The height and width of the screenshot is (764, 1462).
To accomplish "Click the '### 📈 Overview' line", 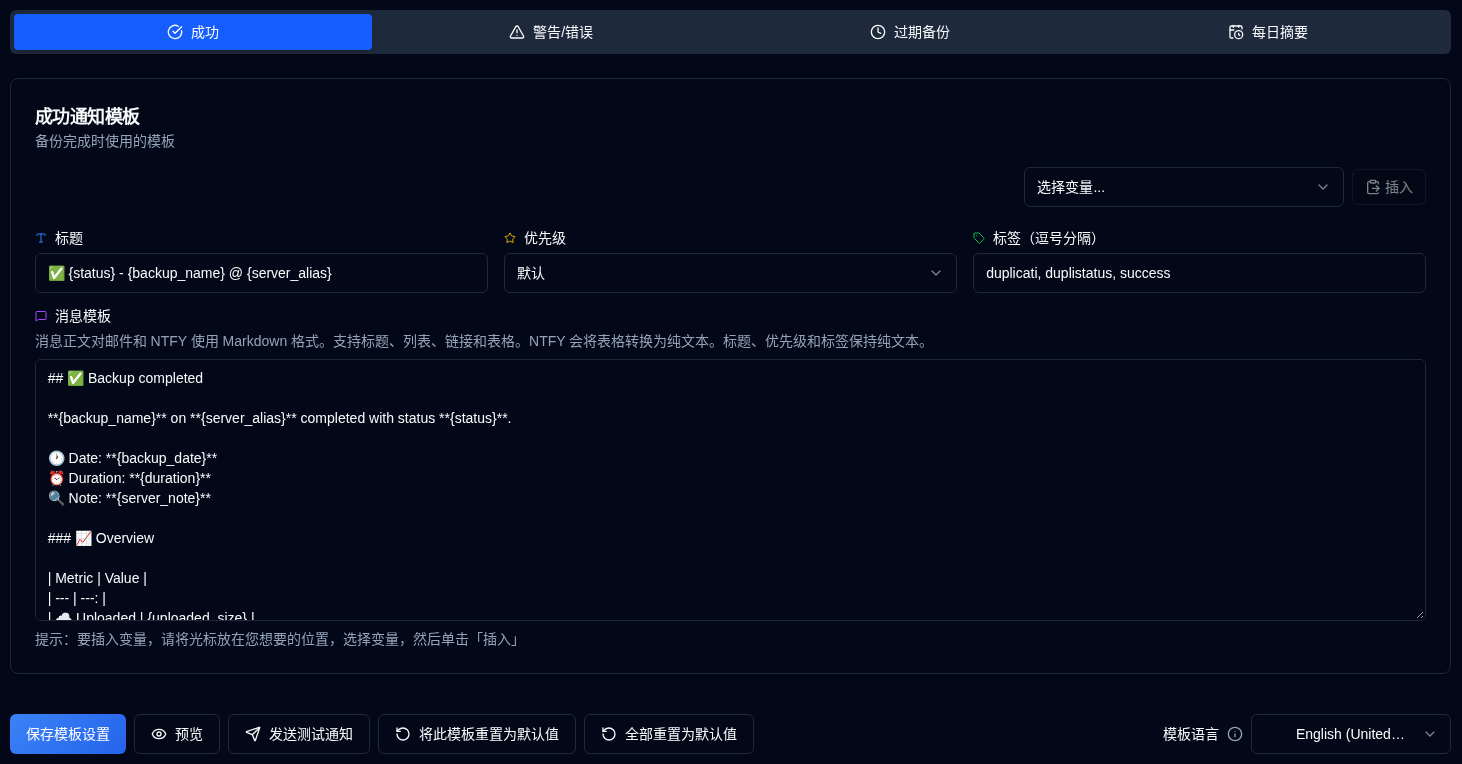I will pos(101,538).
